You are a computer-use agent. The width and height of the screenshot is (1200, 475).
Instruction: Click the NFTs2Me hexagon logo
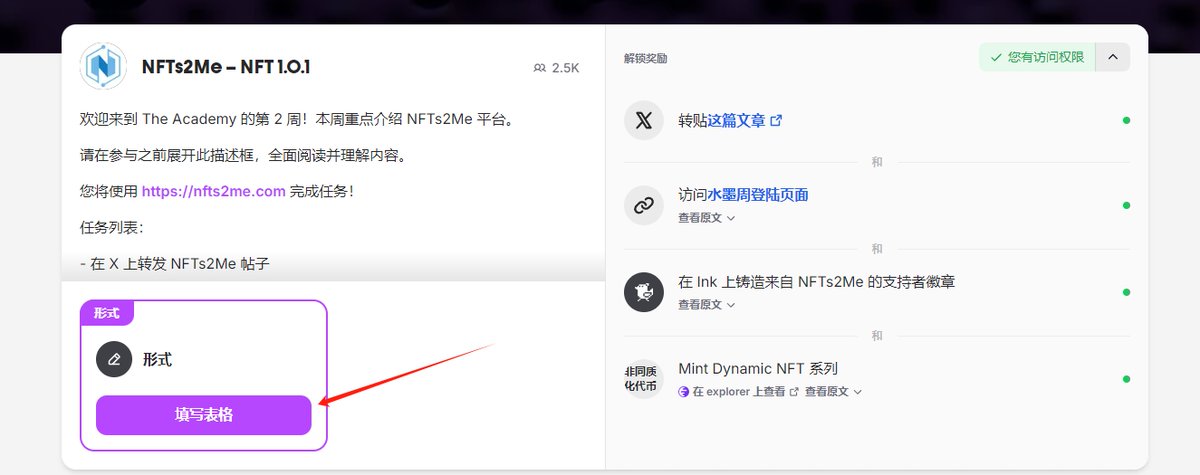103,67
